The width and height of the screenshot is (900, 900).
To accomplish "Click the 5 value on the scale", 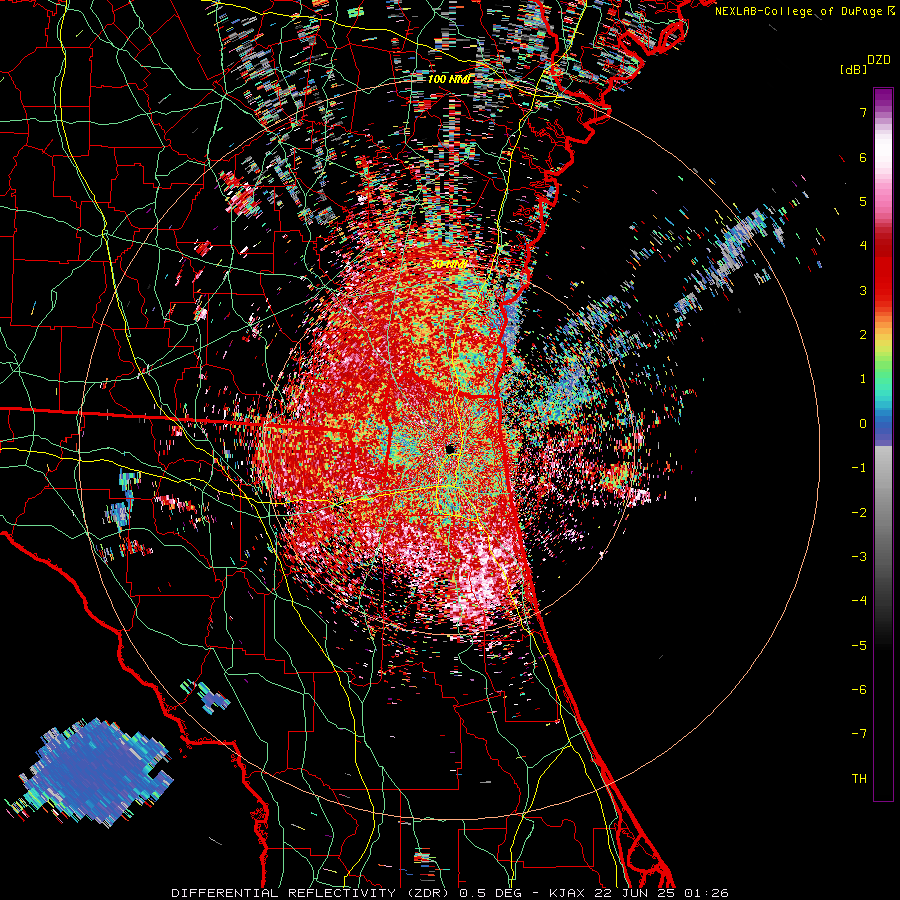I will coord(863,201).
